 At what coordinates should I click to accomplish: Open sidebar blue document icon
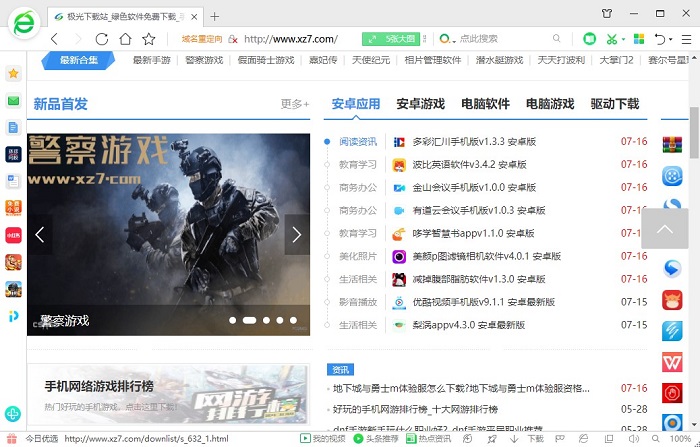[13, 128]
